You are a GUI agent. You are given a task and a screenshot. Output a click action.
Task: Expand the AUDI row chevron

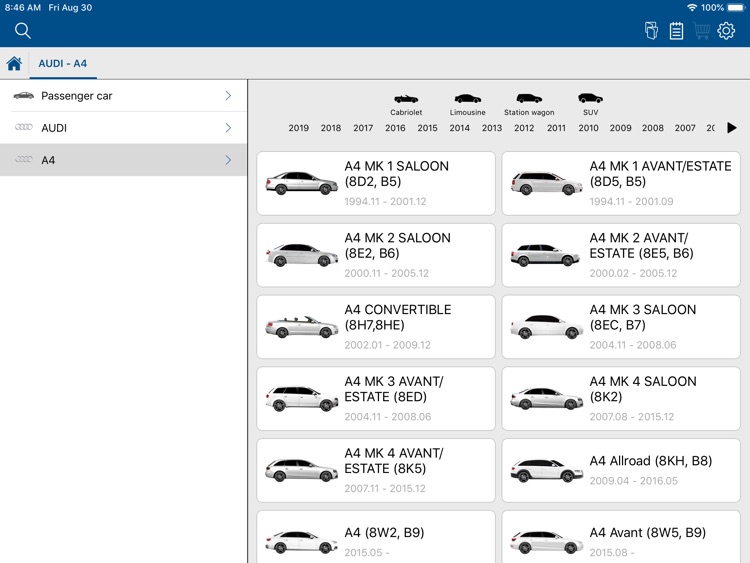click(228, 128)
